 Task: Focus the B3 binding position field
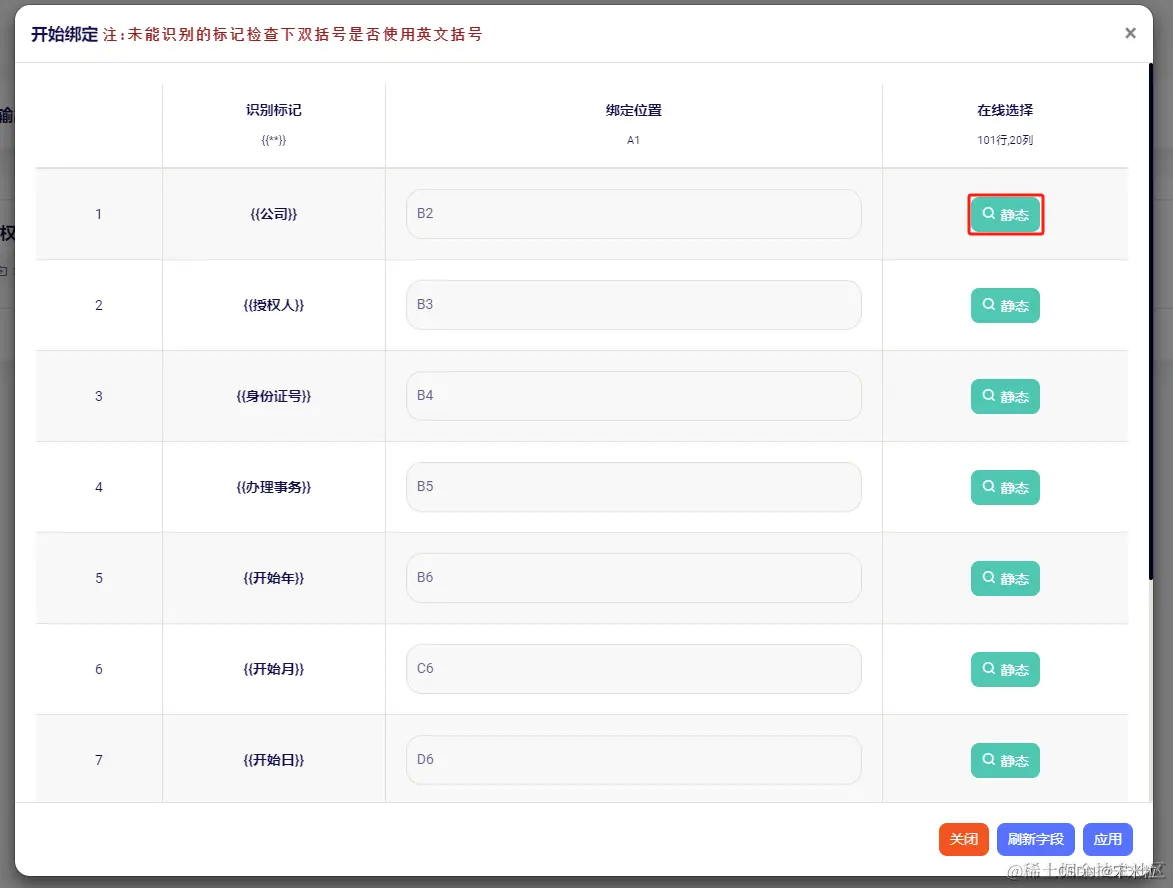(x=634, y=304)
